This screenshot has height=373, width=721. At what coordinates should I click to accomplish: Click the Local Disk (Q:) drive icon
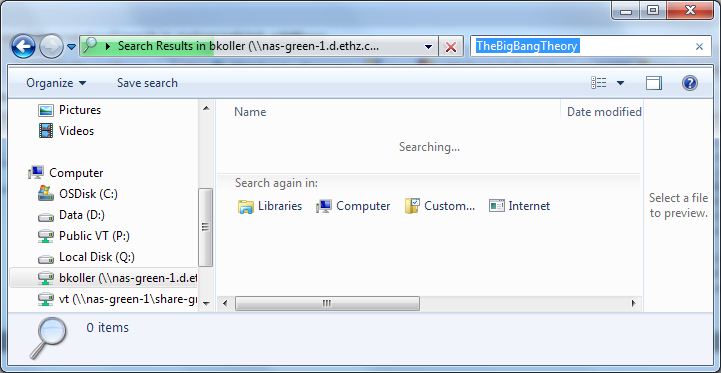coord(46,258)
